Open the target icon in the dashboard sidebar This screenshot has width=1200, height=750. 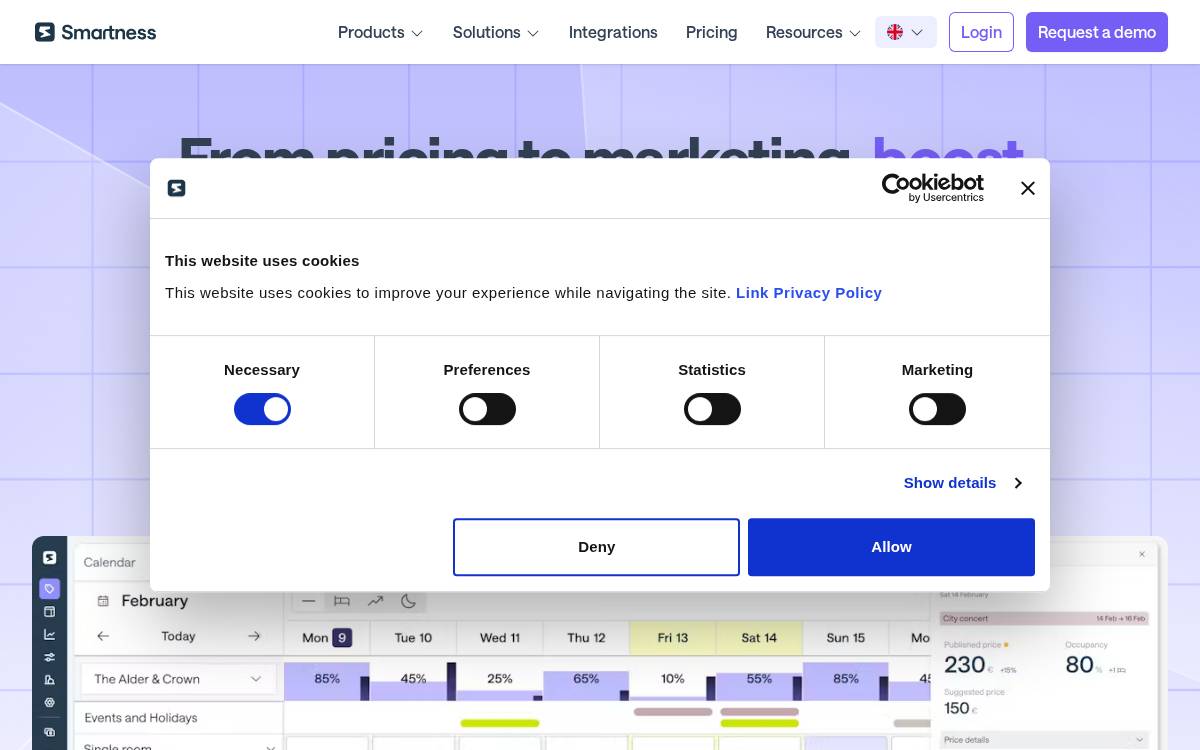[x=49, y=702]
